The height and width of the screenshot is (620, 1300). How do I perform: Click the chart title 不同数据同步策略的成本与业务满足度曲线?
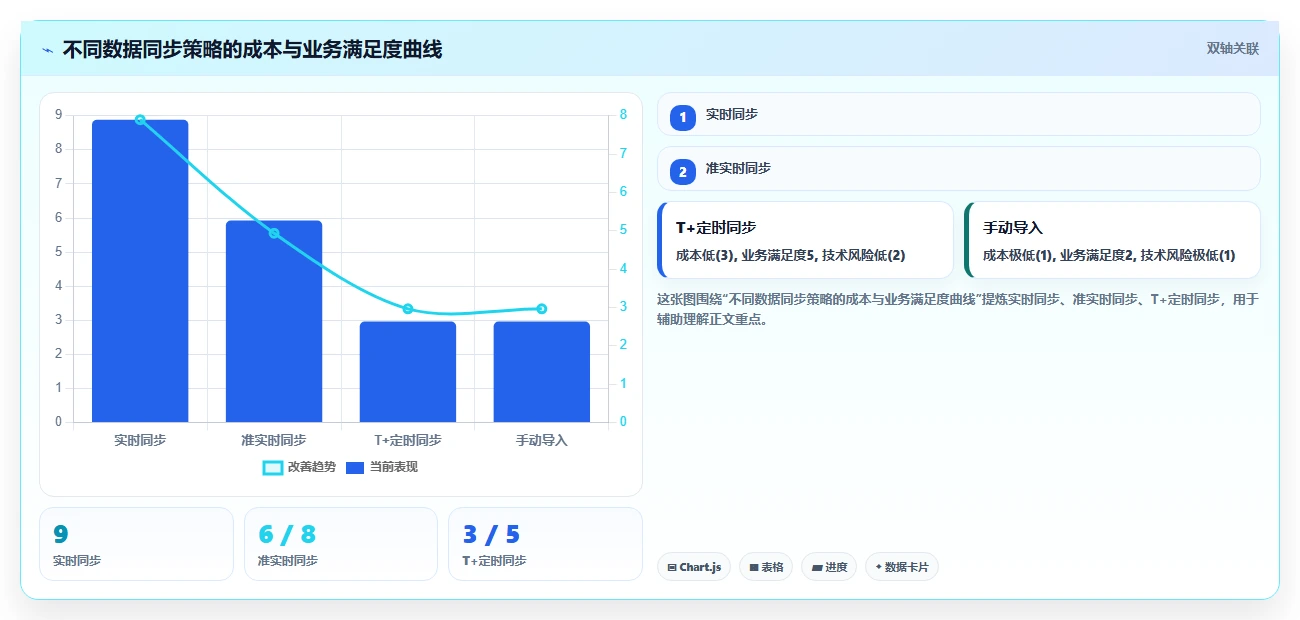(x=252, y=50)
